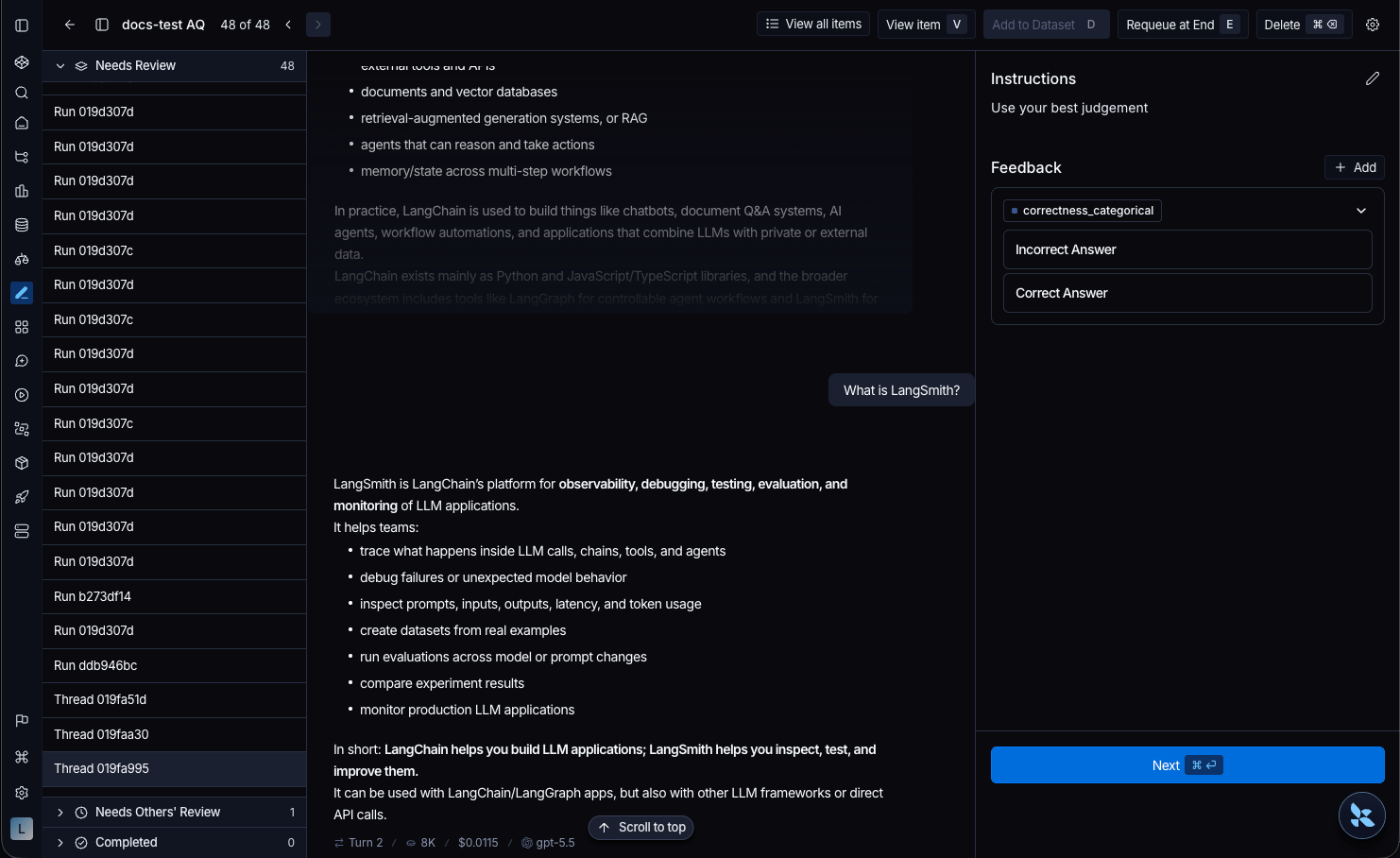Open Run ddb946bc in the list
1400x858 pixels.
coord(175,666)
